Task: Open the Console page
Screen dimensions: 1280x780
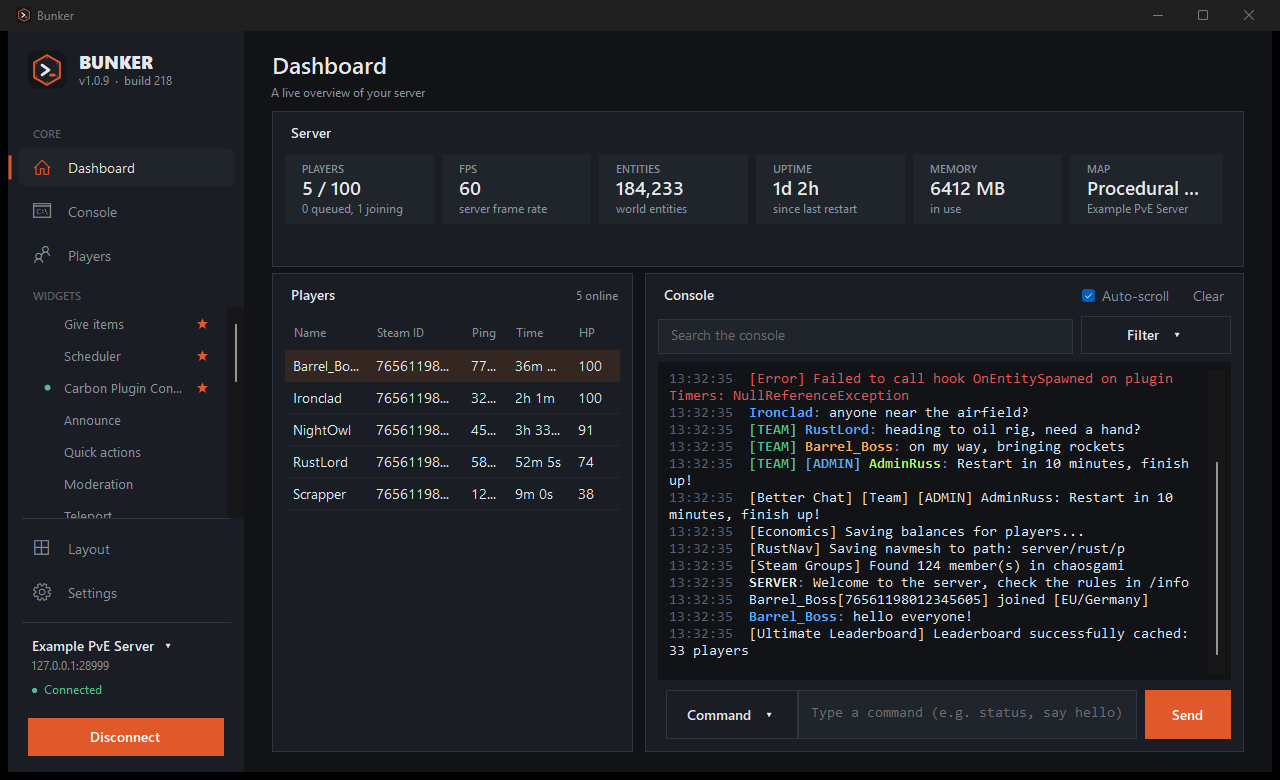Action: [x=126, y=212]
